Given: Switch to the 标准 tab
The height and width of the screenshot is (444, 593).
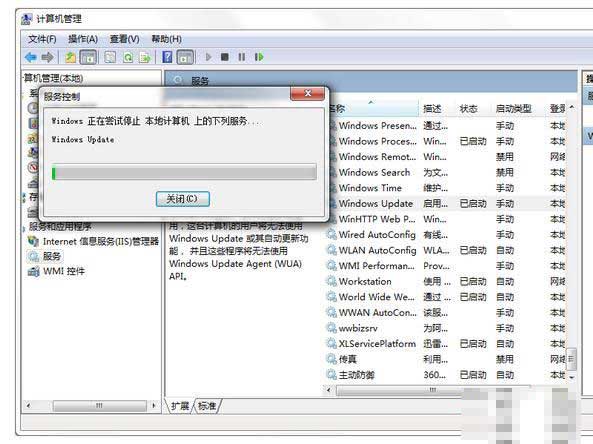Looking at the screenshot, I should pos(207,406).
